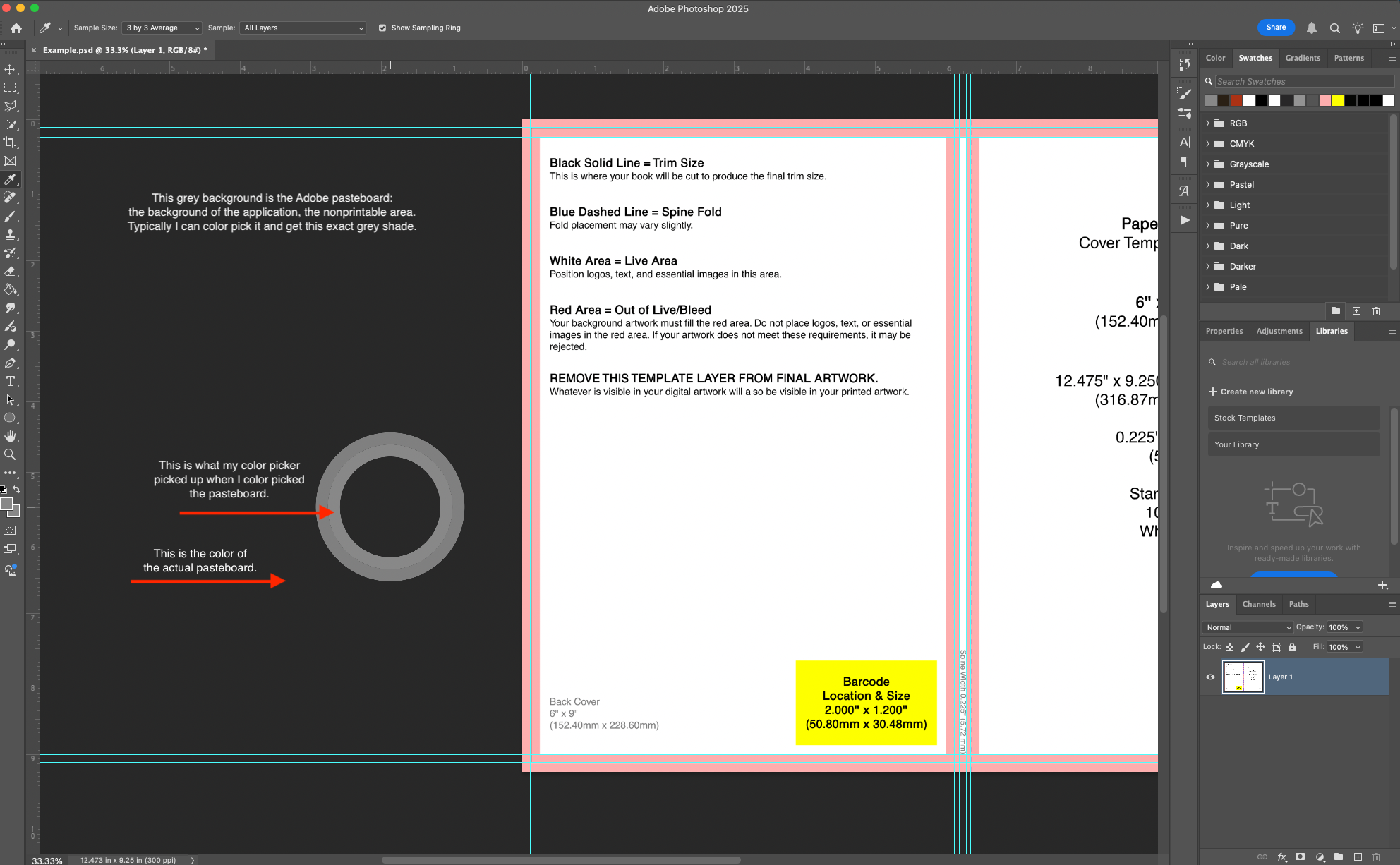Hide Layer 1 with its visibility eye
This screenshot has height=865, width=1400.
1210,677
